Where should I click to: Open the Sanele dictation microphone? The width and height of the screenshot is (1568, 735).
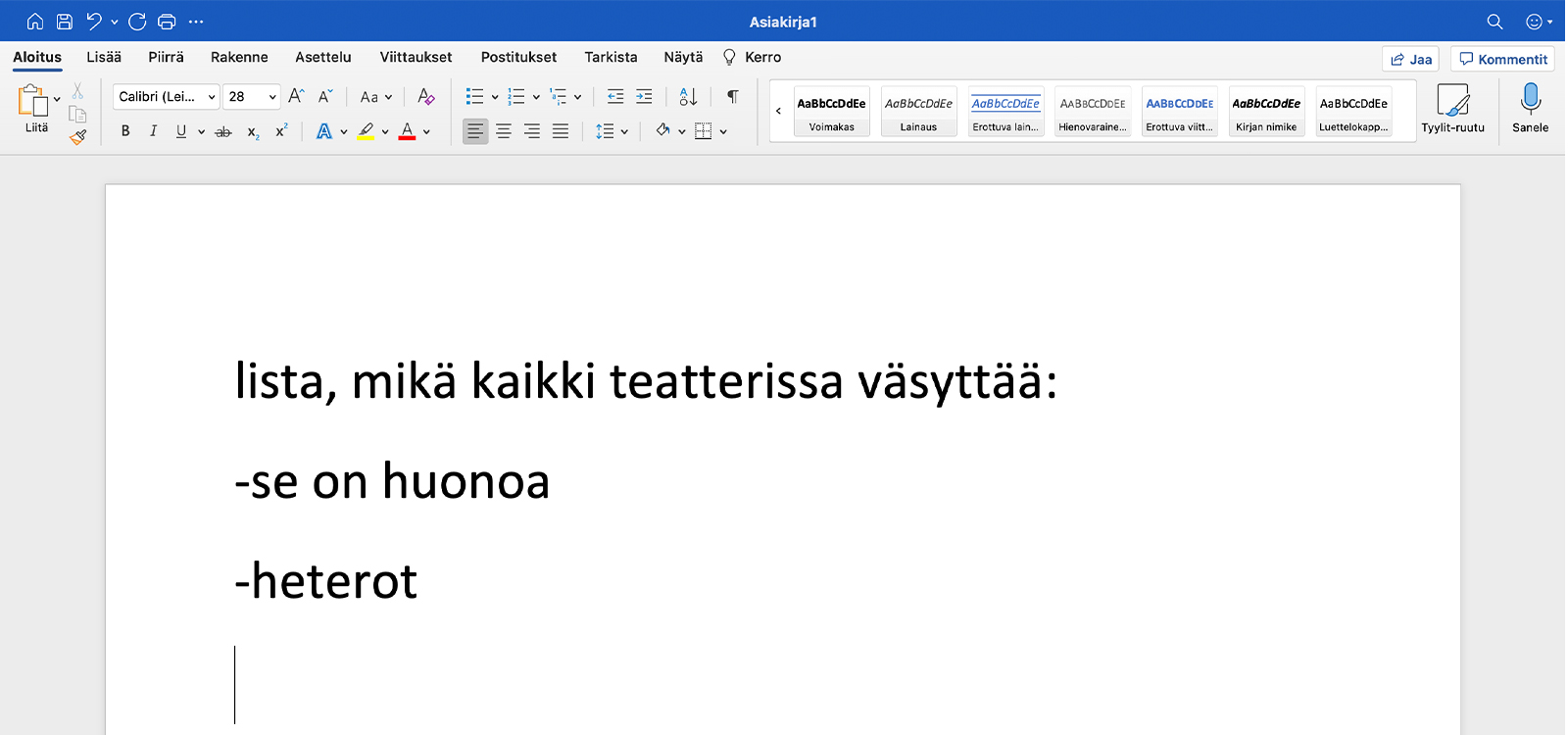1530,108
